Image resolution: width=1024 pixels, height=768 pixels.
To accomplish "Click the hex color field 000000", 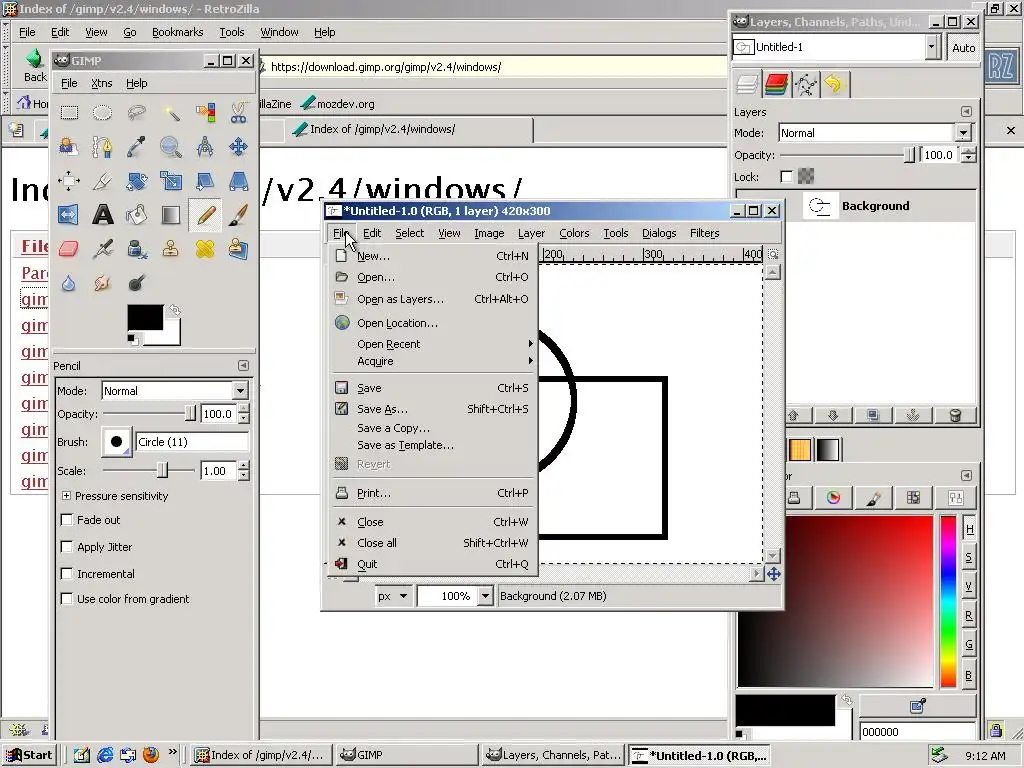I will [917, 731].
